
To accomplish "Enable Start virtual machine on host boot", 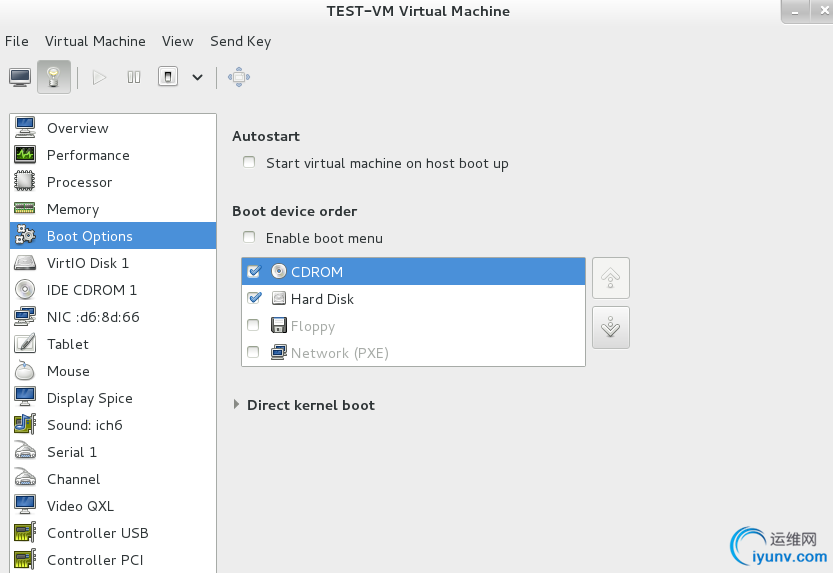I will click(249, 163).
